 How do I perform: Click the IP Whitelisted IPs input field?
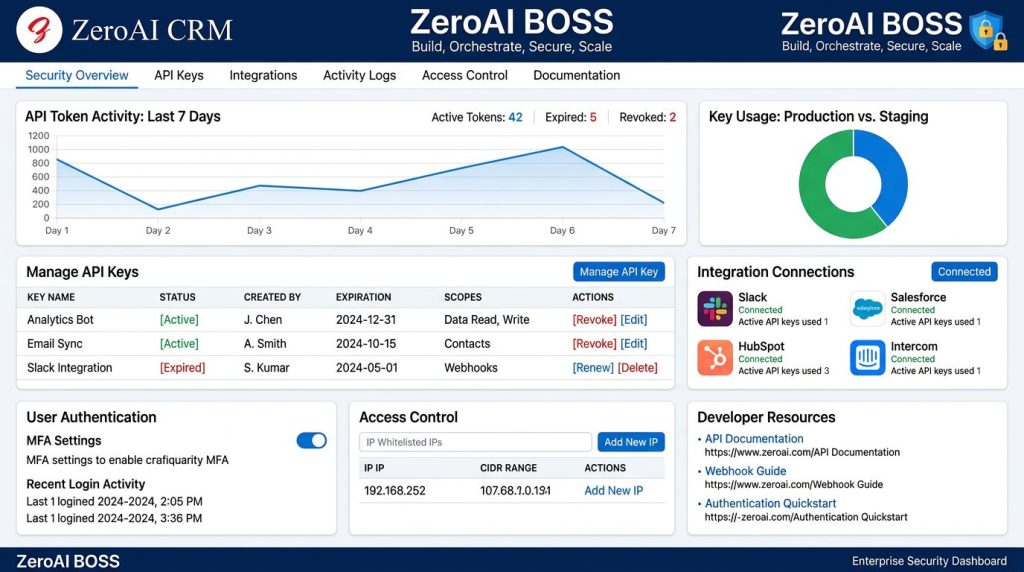coord(475,442)
